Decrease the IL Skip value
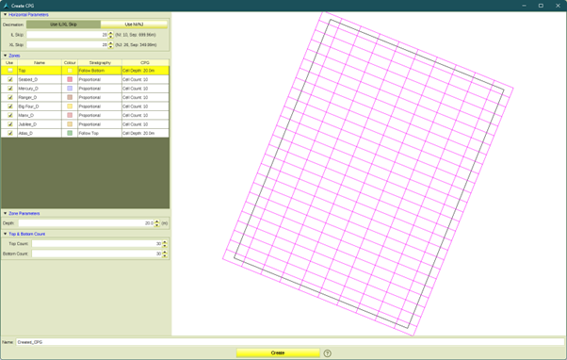This screenshot has height=360, width=567. pyautogui.click(x=111, y=37)
